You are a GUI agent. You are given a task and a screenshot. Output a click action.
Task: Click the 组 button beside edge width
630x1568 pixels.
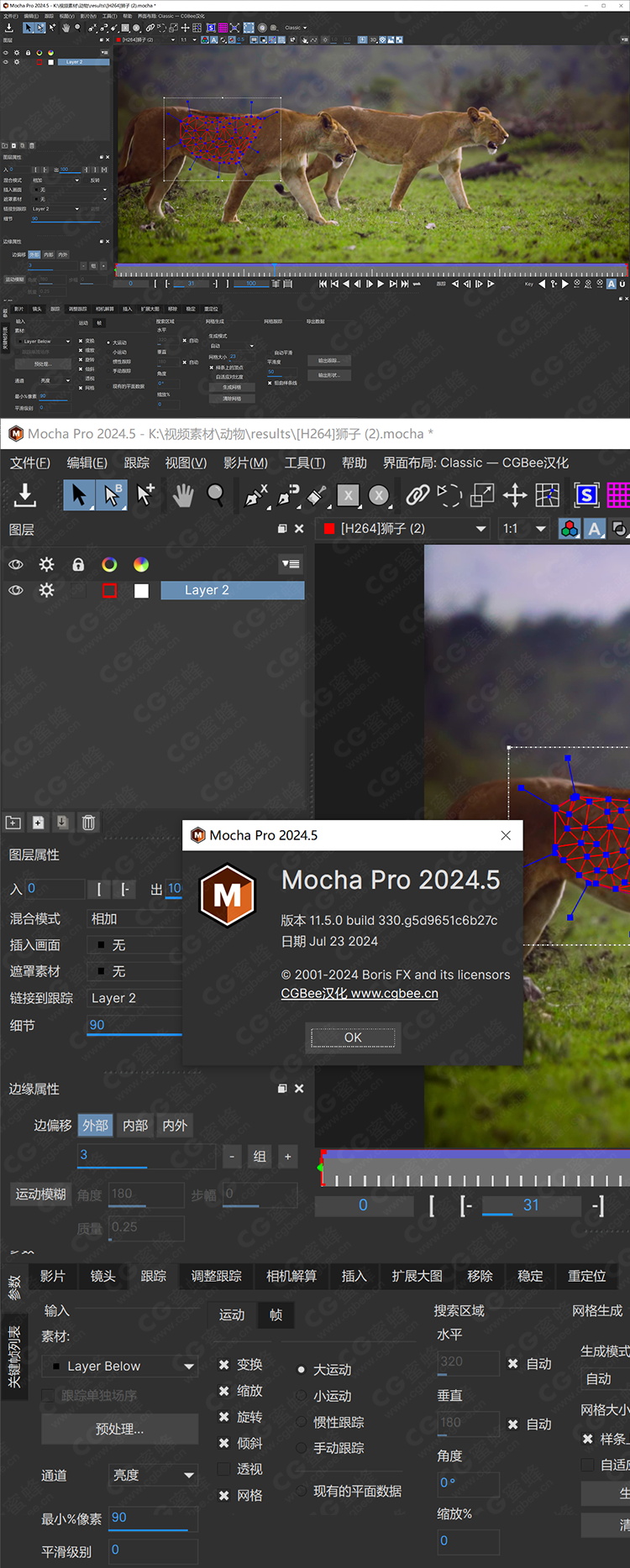point(260,1157)
